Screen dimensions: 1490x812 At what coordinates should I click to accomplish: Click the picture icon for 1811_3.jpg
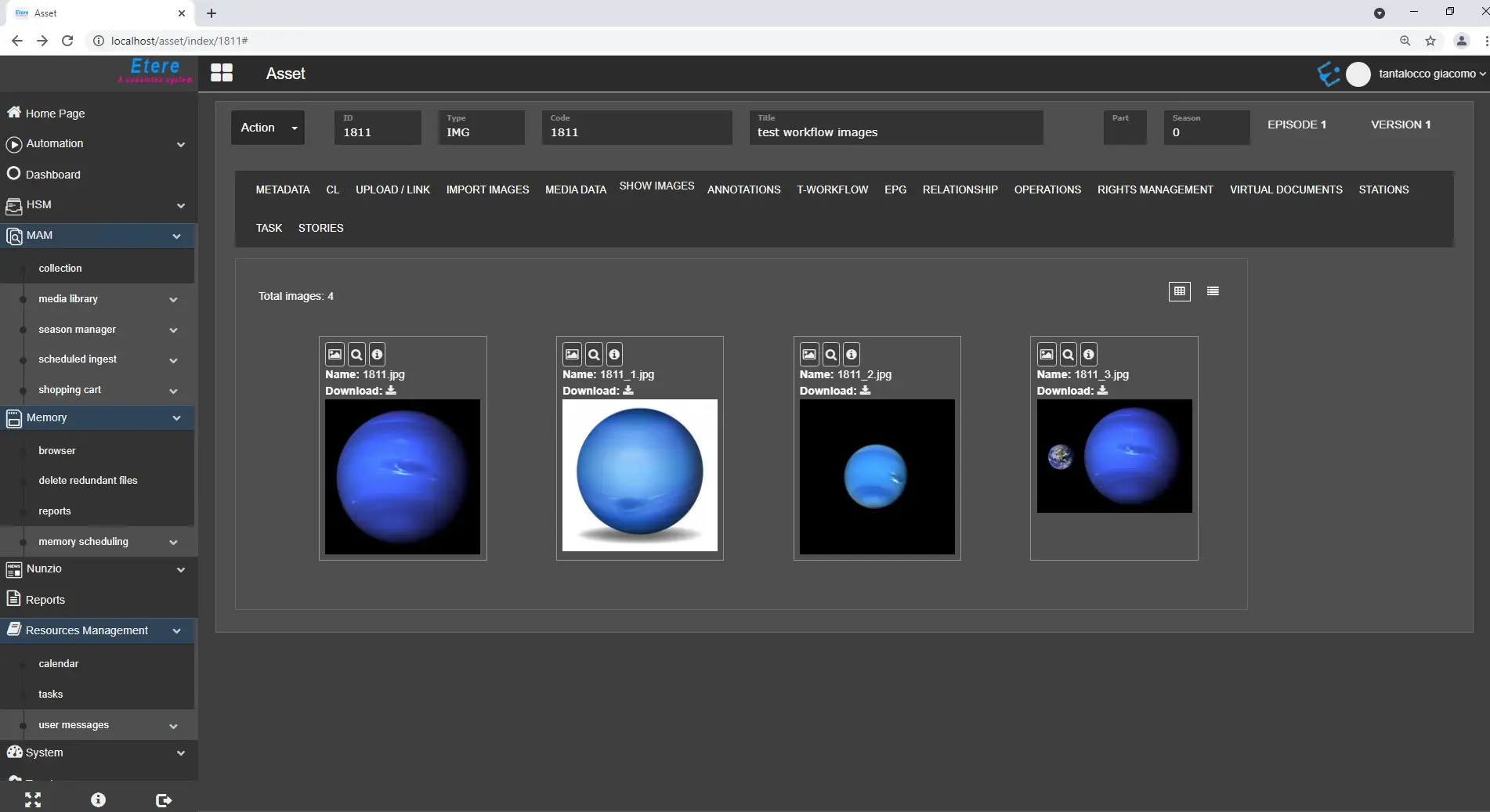click(1046, 355)
